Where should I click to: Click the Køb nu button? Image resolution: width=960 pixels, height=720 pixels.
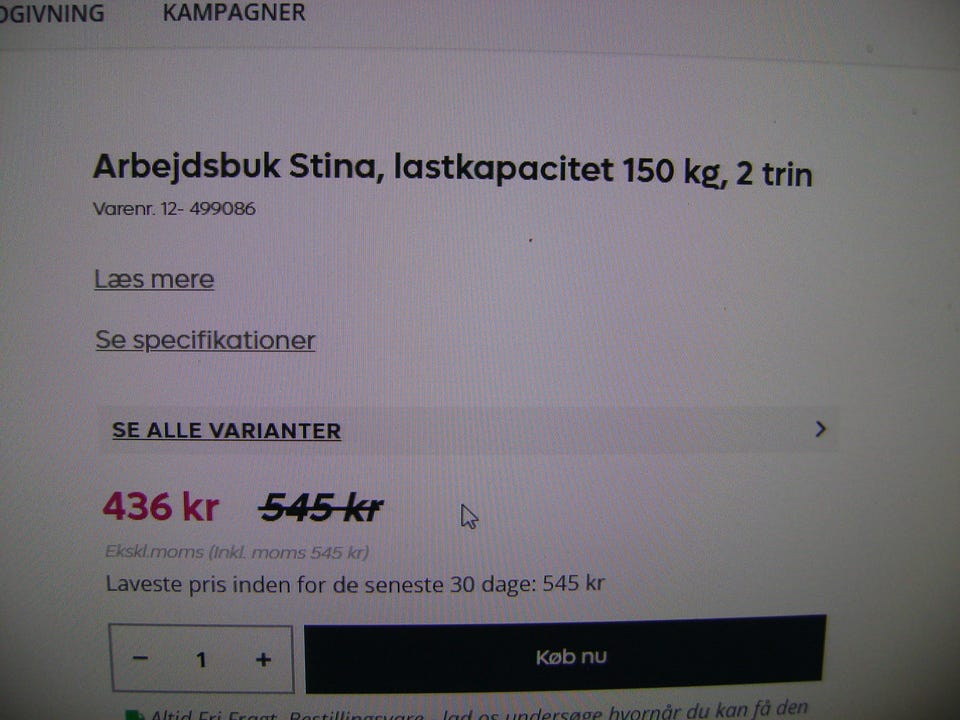pos(564,655)
